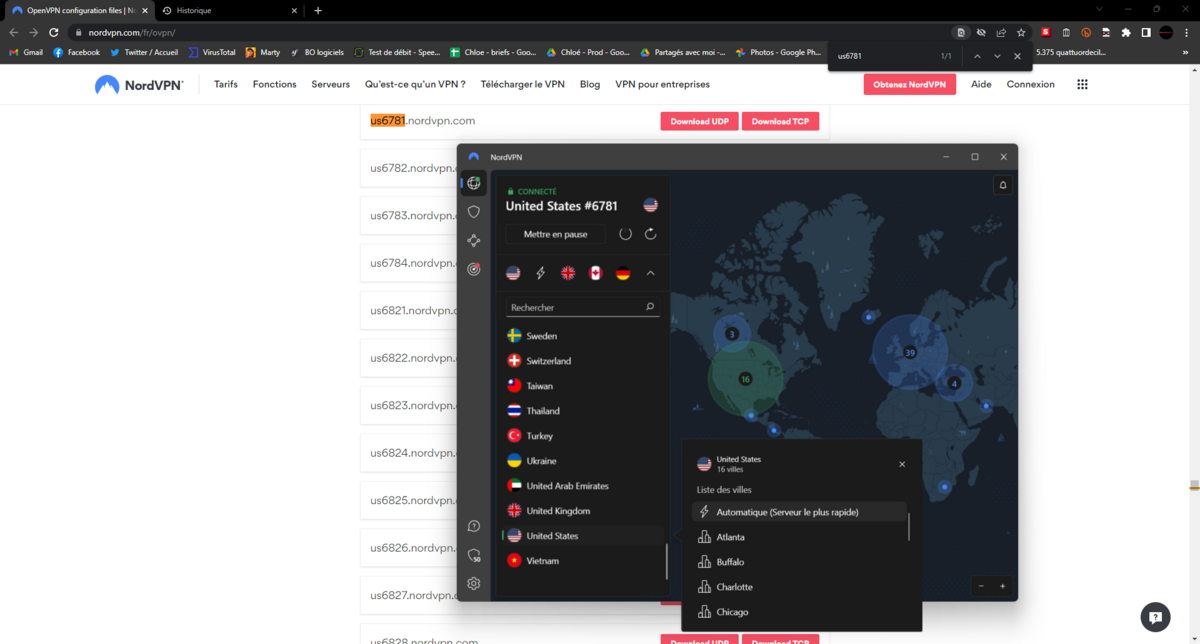Select the Canada flag in the recent connections row
Viewport: 1200px width, 644px height.
coord(595,273)
